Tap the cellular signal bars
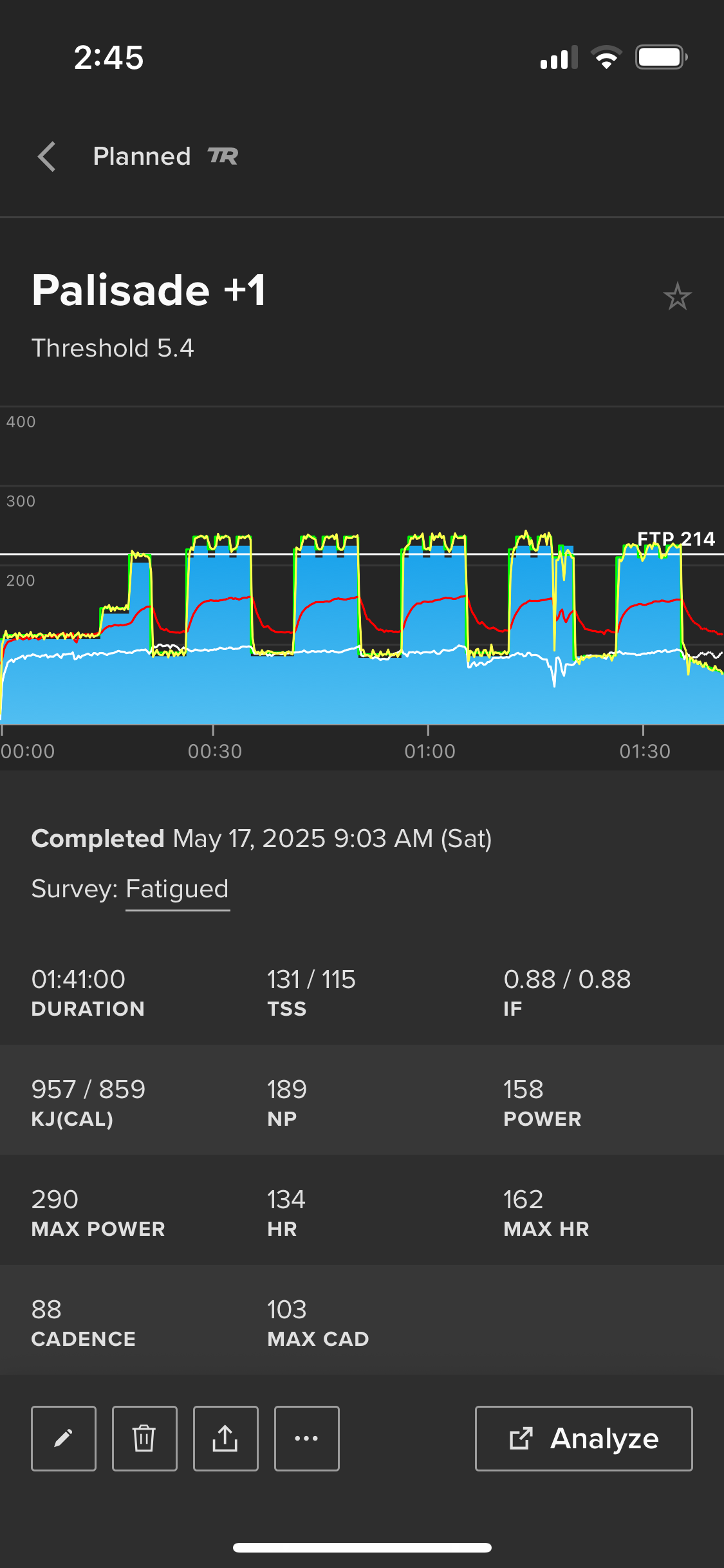Screen dimensions: 724x1568 coord(559,57)
